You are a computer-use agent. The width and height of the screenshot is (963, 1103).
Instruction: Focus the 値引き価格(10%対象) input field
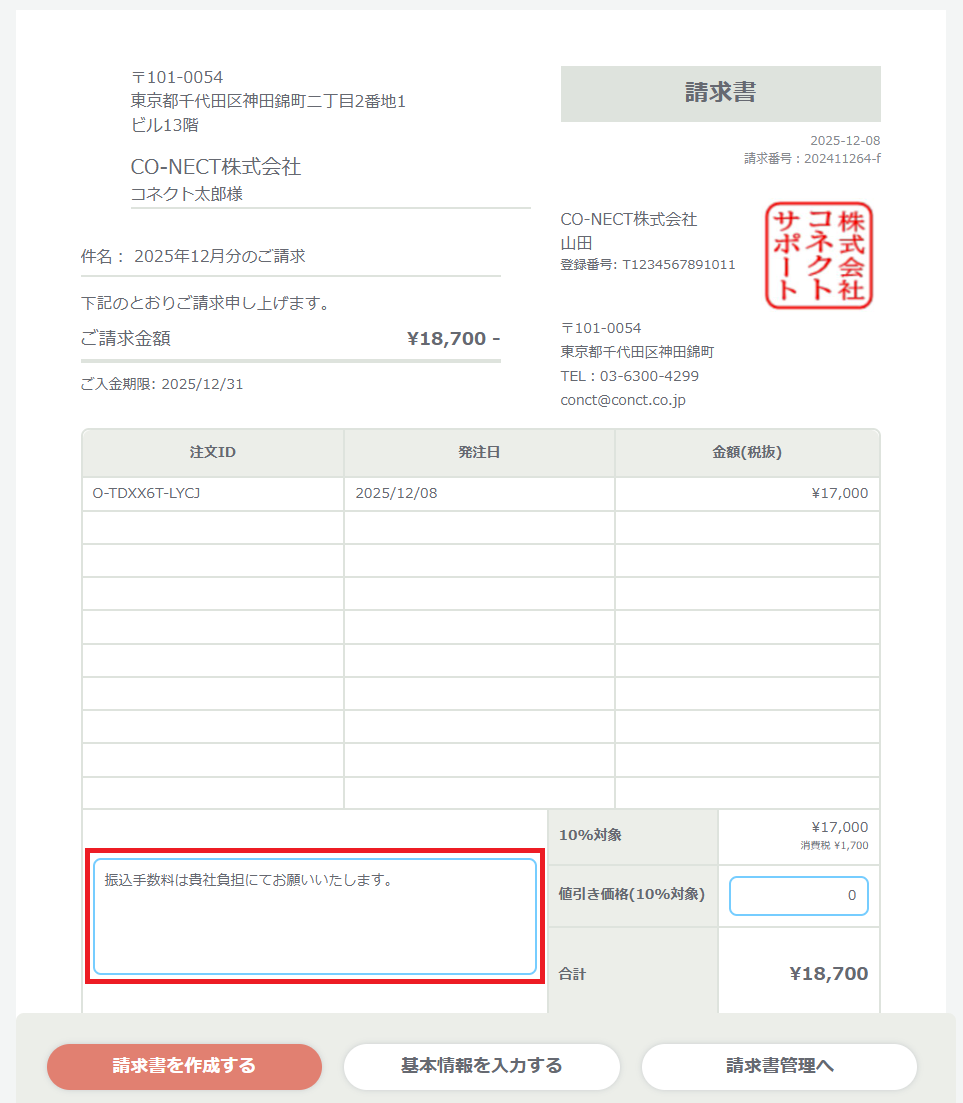798,895
